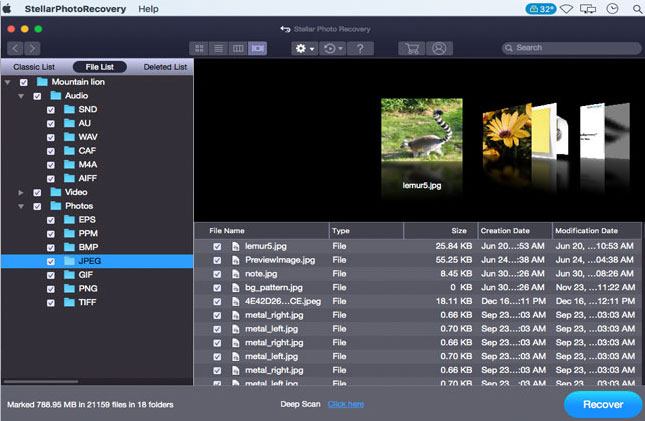
Task: Open the user account icon
Action: [439, 49]
